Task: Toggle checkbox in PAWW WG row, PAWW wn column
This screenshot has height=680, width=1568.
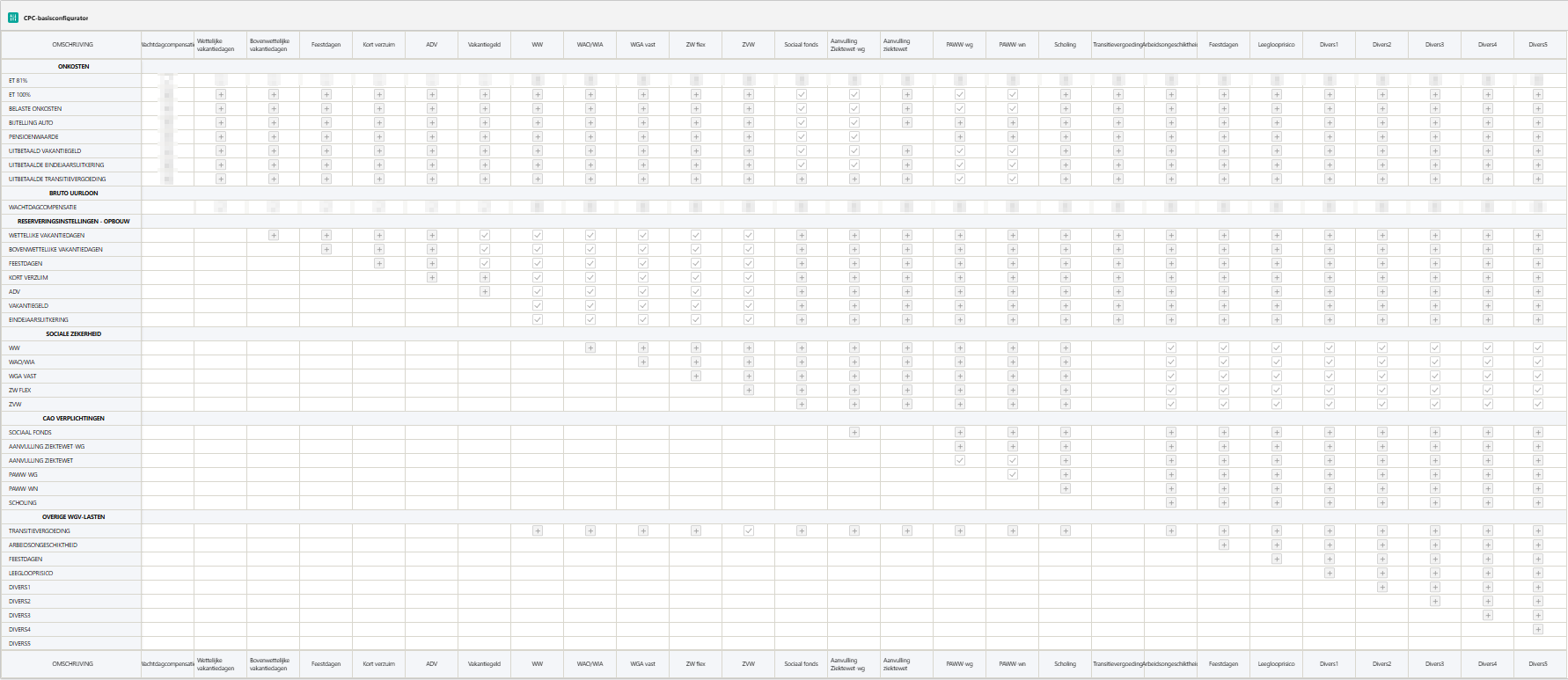Action: 1013,475
